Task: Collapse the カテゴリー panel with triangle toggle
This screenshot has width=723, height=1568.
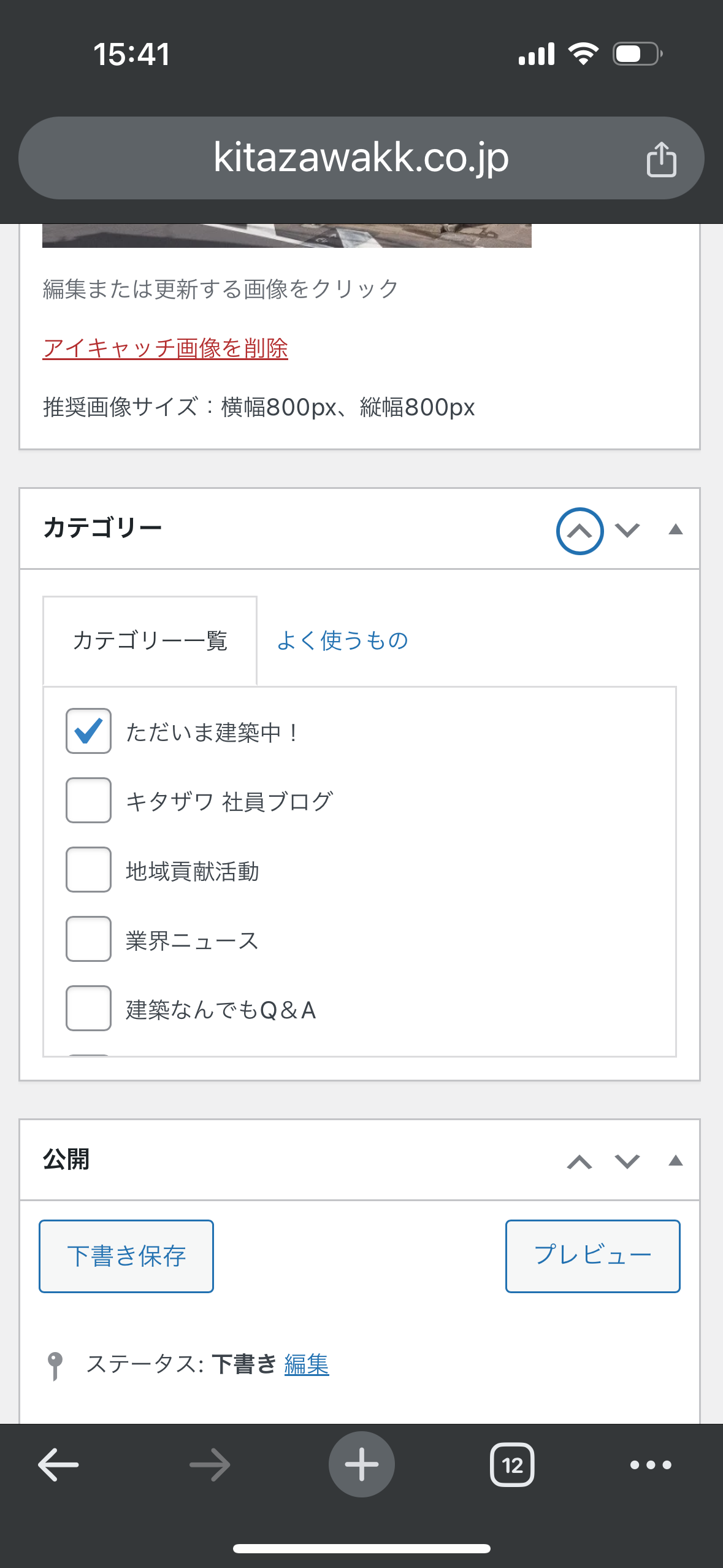Action: pyautogui.click(x=675, y=529)
